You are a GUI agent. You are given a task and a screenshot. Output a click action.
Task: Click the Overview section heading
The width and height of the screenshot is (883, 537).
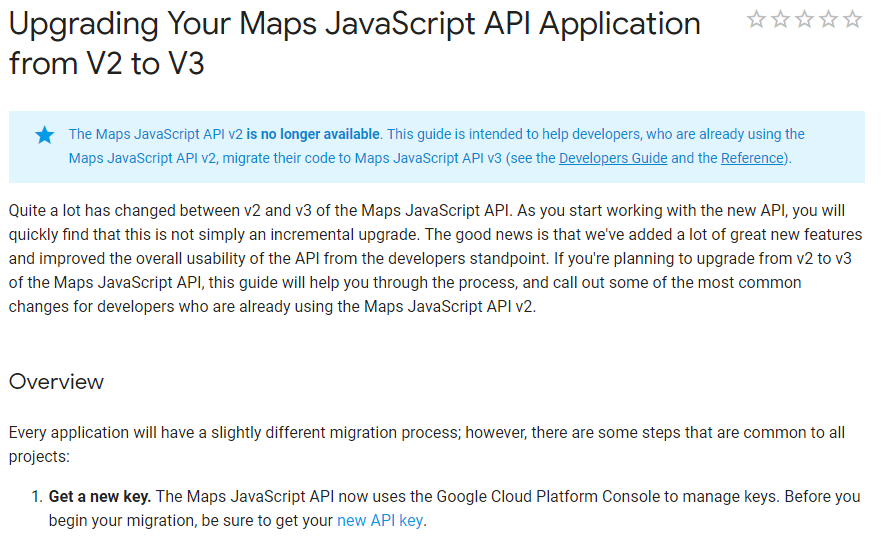[56, 382]
